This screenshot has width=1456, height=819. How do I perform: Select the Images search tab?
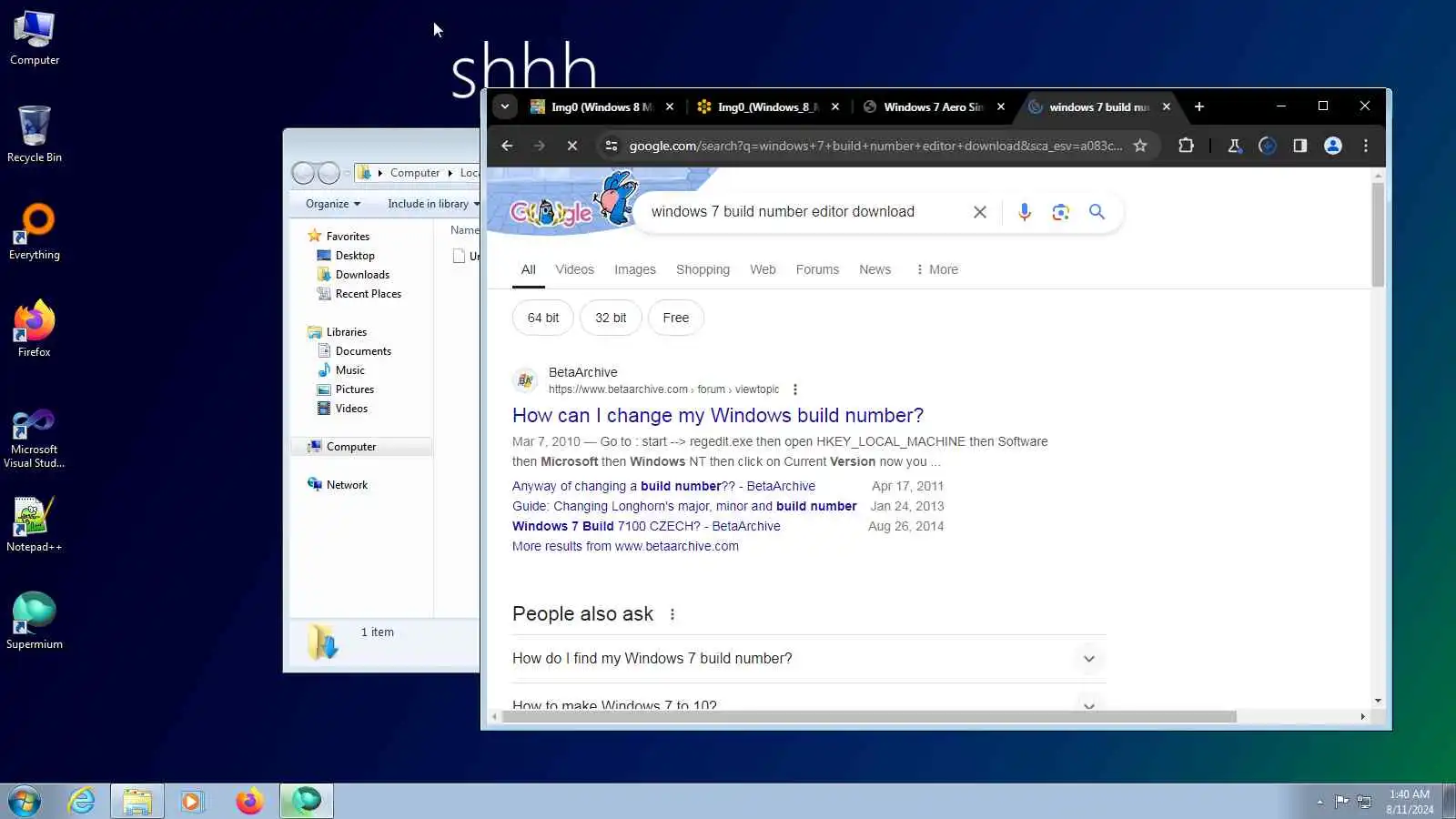pyautogui.click(x=635, y=269)
